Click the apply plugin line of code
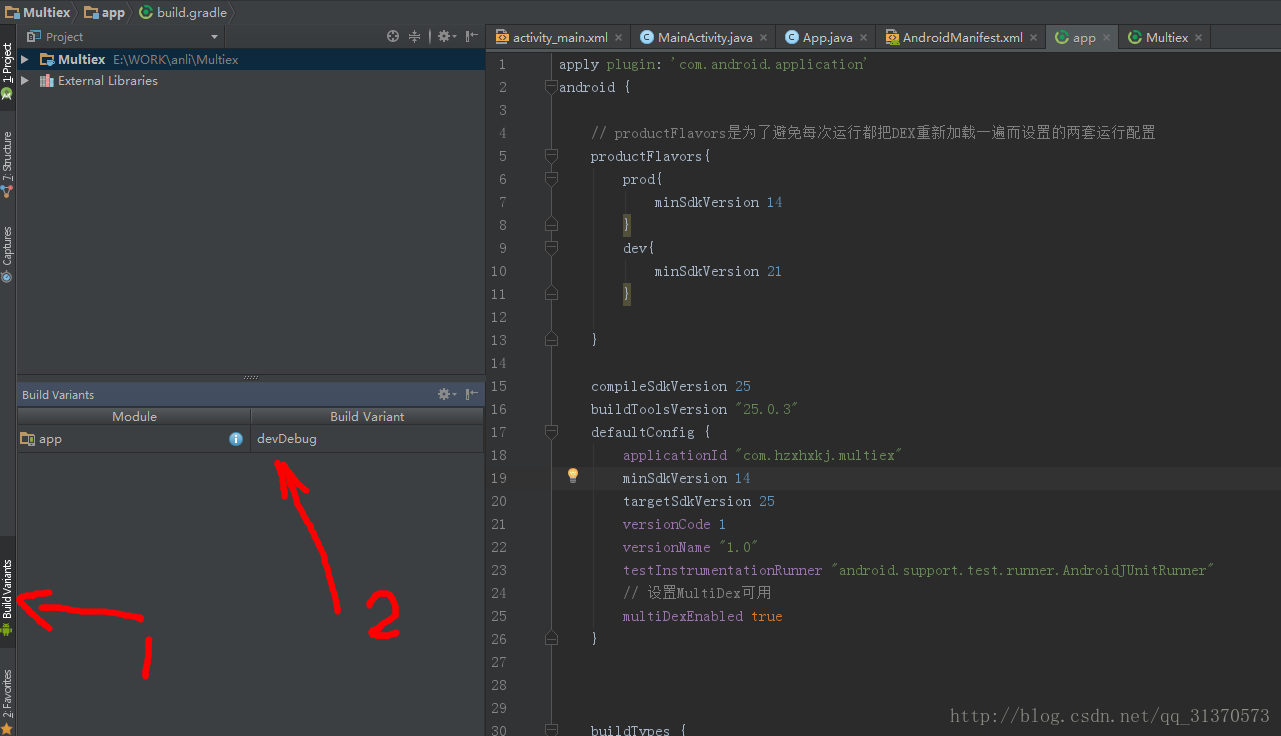The height and width of the screenshot is (736, 1281). point(713,64)
